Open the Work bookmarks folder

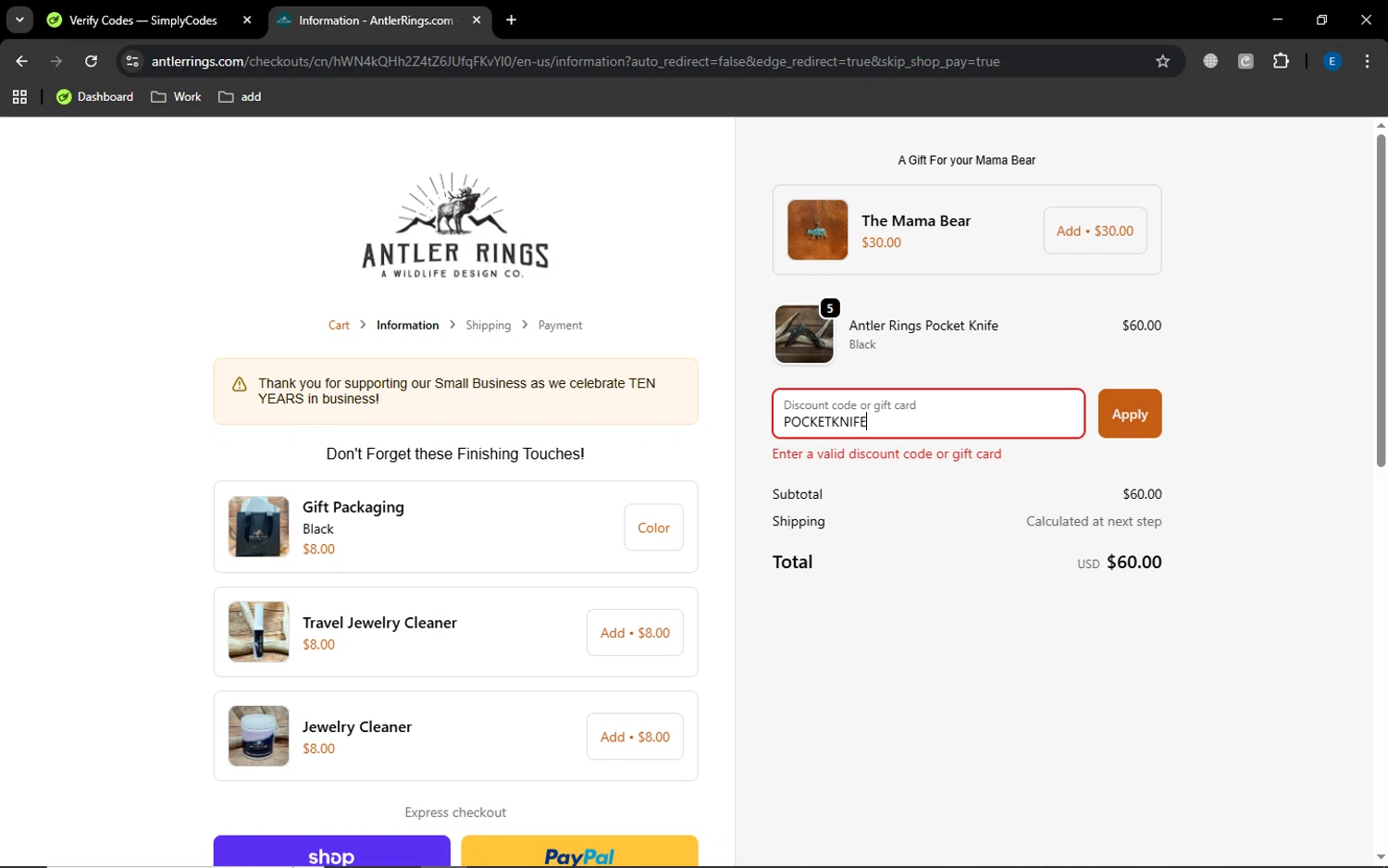point(176,96)
